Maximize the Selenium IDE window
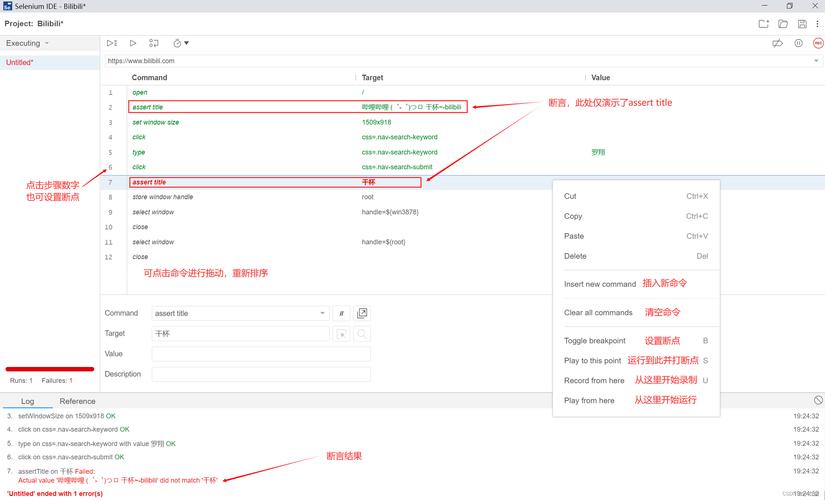This screenshot has width=825, height=500. click(x=789, y=6)
